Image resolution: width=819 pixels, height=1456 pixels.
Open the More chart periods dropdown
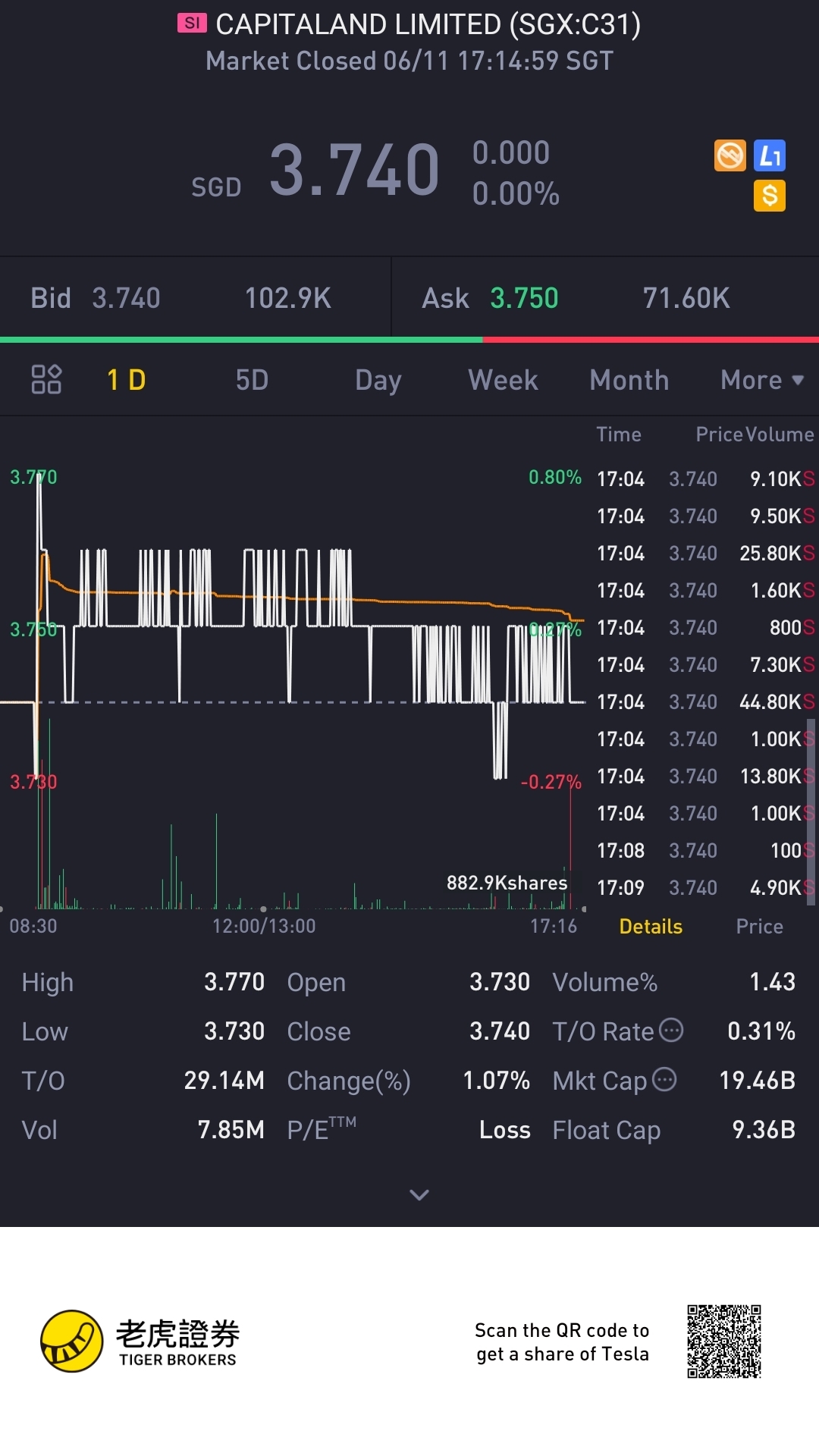[762, 380]
